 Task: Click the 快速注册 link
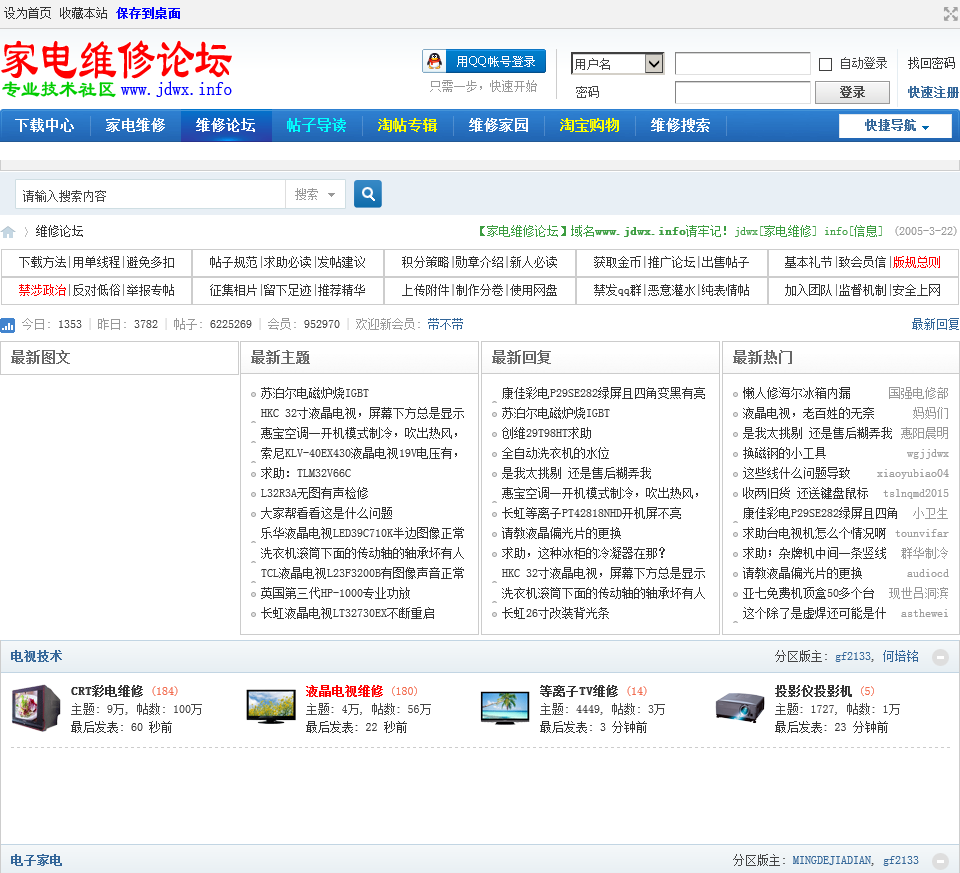click(x=932, y=92)
